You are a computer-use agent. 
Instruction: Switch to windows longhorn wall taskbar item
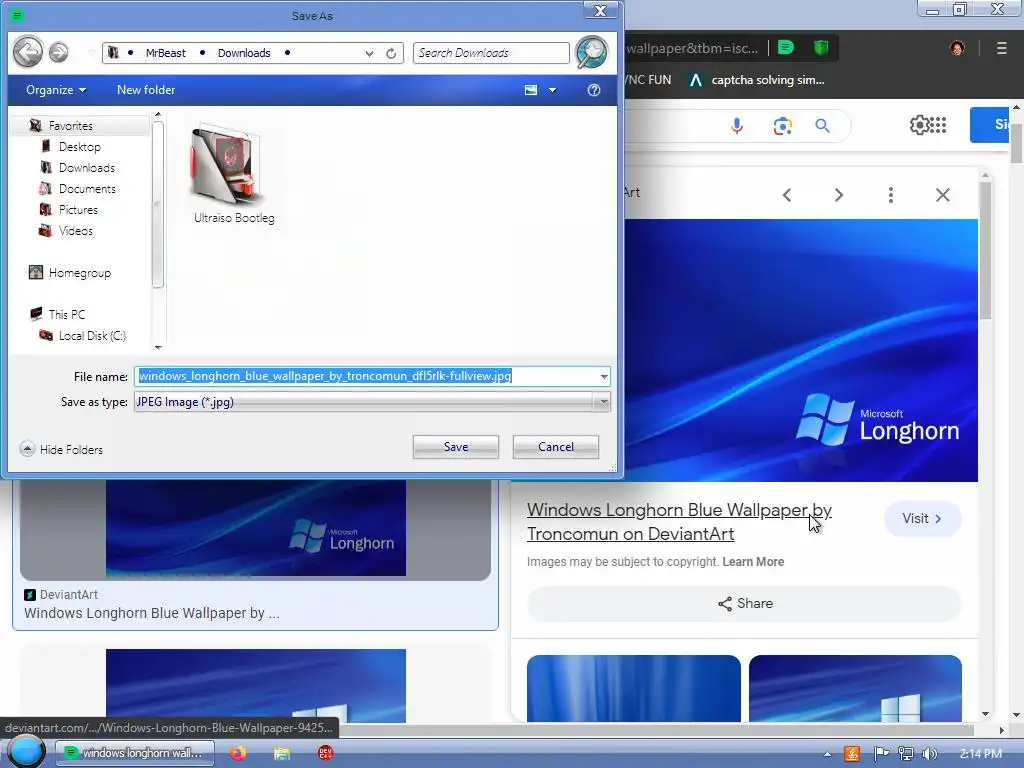[135, 753]
